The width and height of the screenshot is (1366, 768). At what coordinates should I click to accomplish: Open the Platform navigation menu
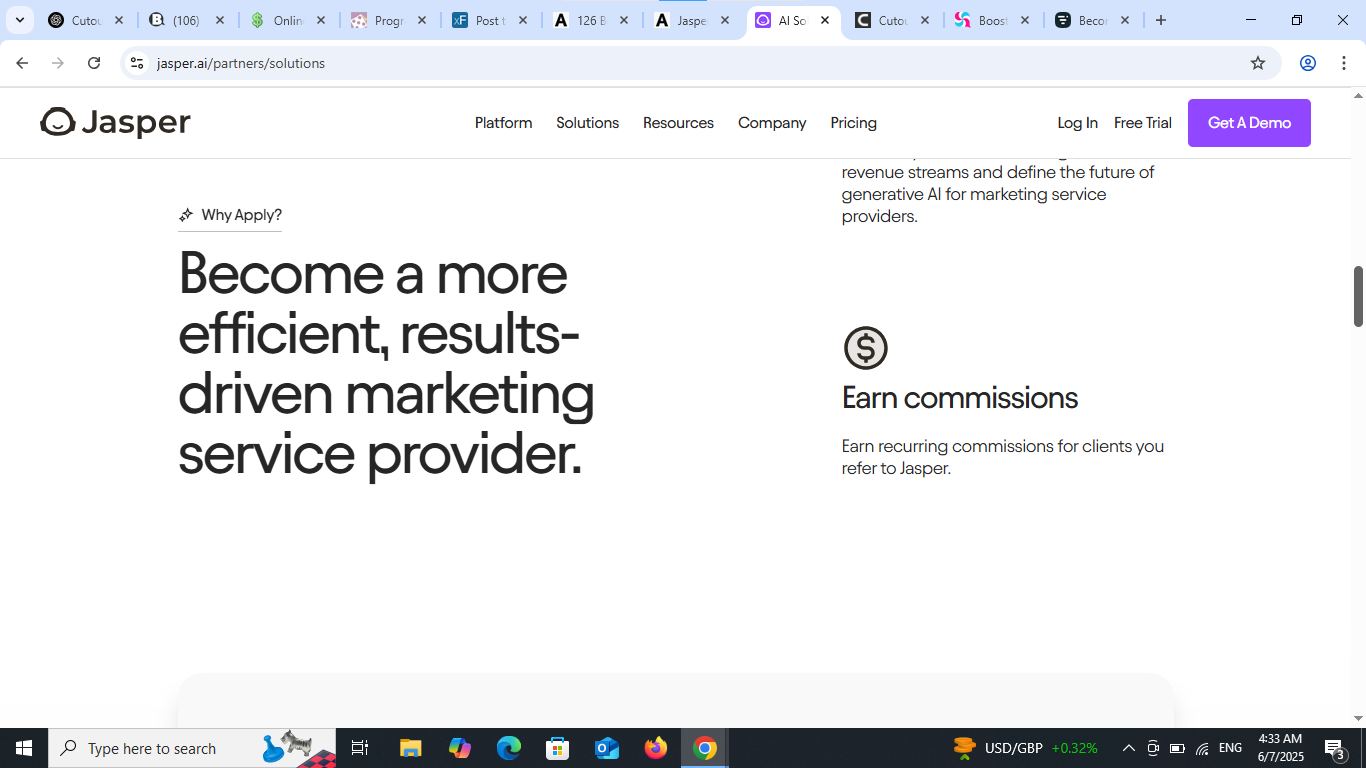click(503, 123)
